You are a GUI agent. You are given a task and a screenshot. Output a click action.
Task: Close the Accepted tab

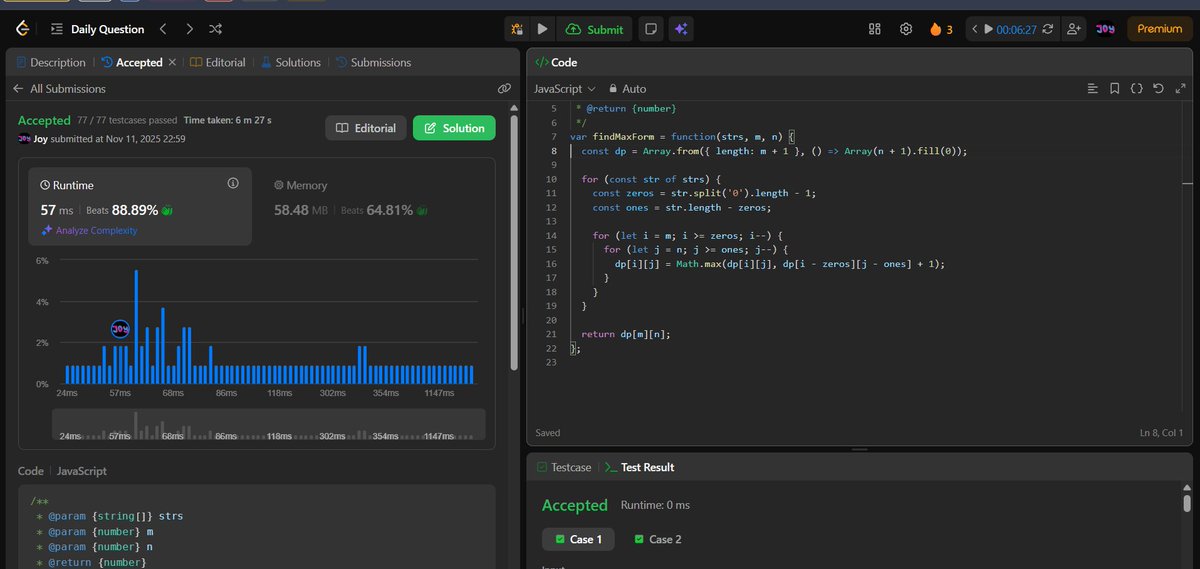172,62
